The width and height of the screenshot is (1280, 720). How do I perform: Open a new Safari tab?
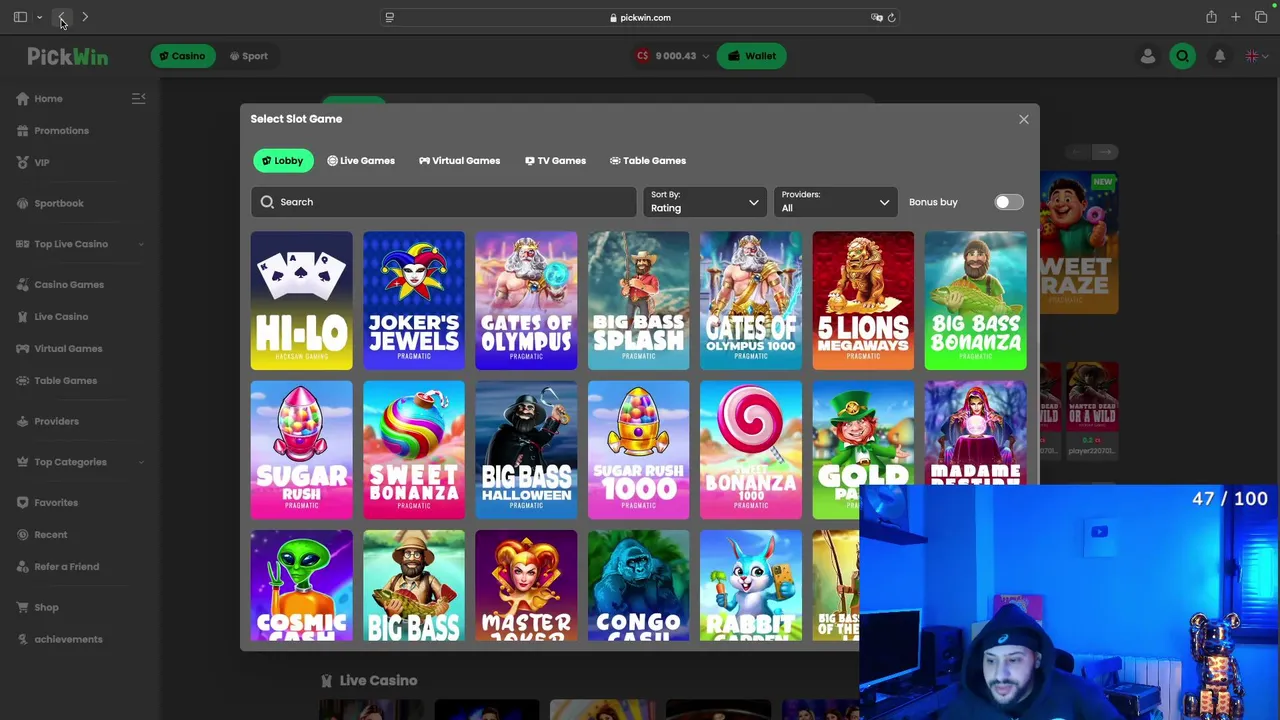pyautogui.click(x=1236, y=17)
